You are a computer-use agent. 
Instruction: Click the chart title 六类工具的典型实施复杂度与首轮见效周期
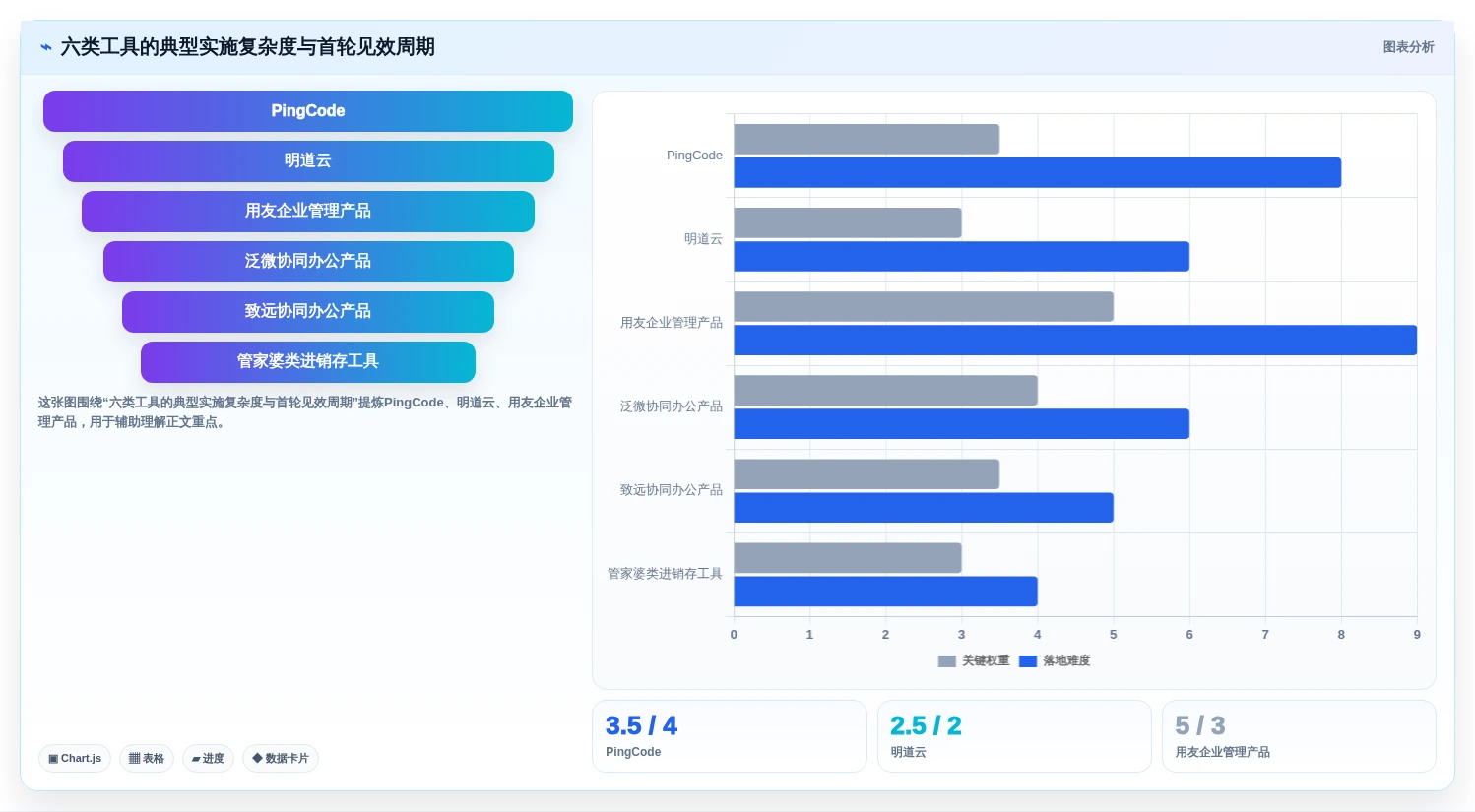248,47
